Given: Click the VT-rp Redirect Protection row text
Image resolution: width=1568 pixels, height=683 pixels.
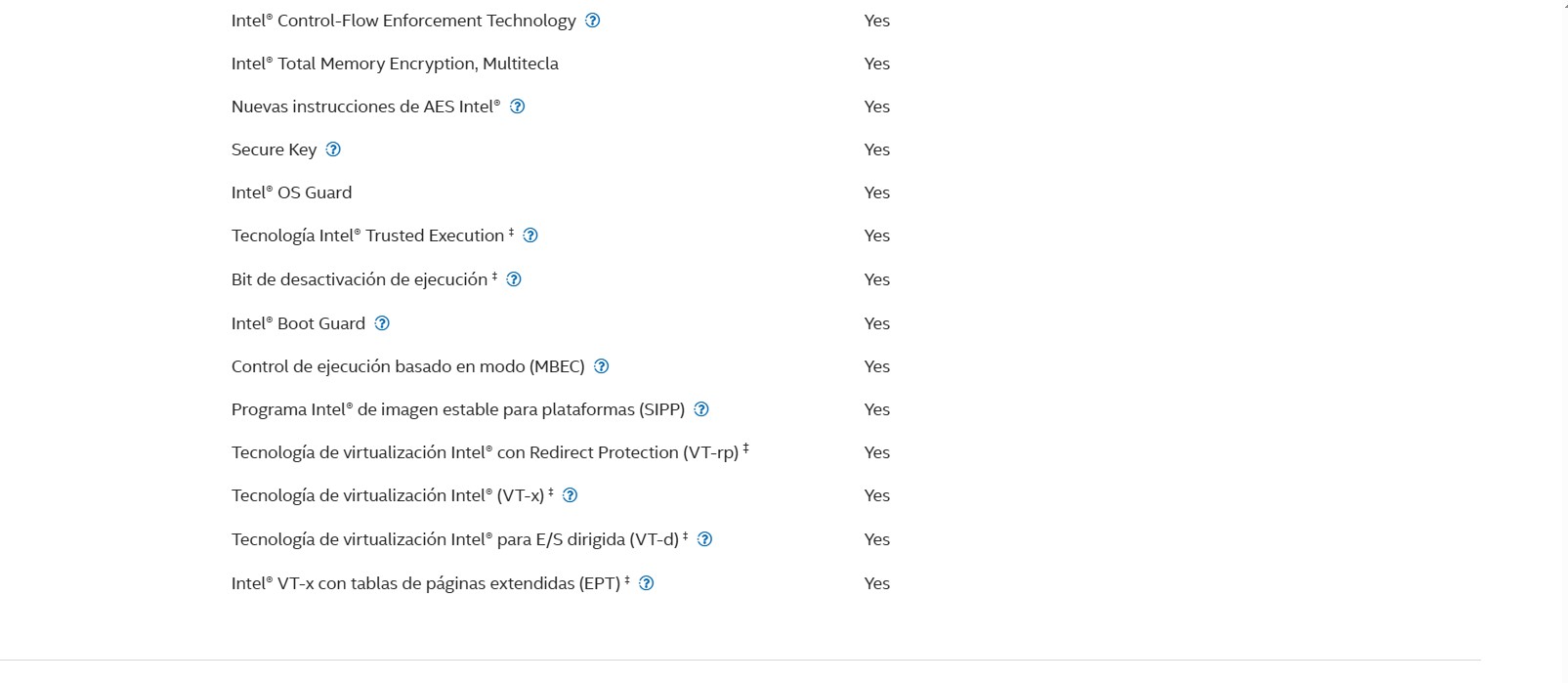Looking at the screenshot, I should point(486,452).
